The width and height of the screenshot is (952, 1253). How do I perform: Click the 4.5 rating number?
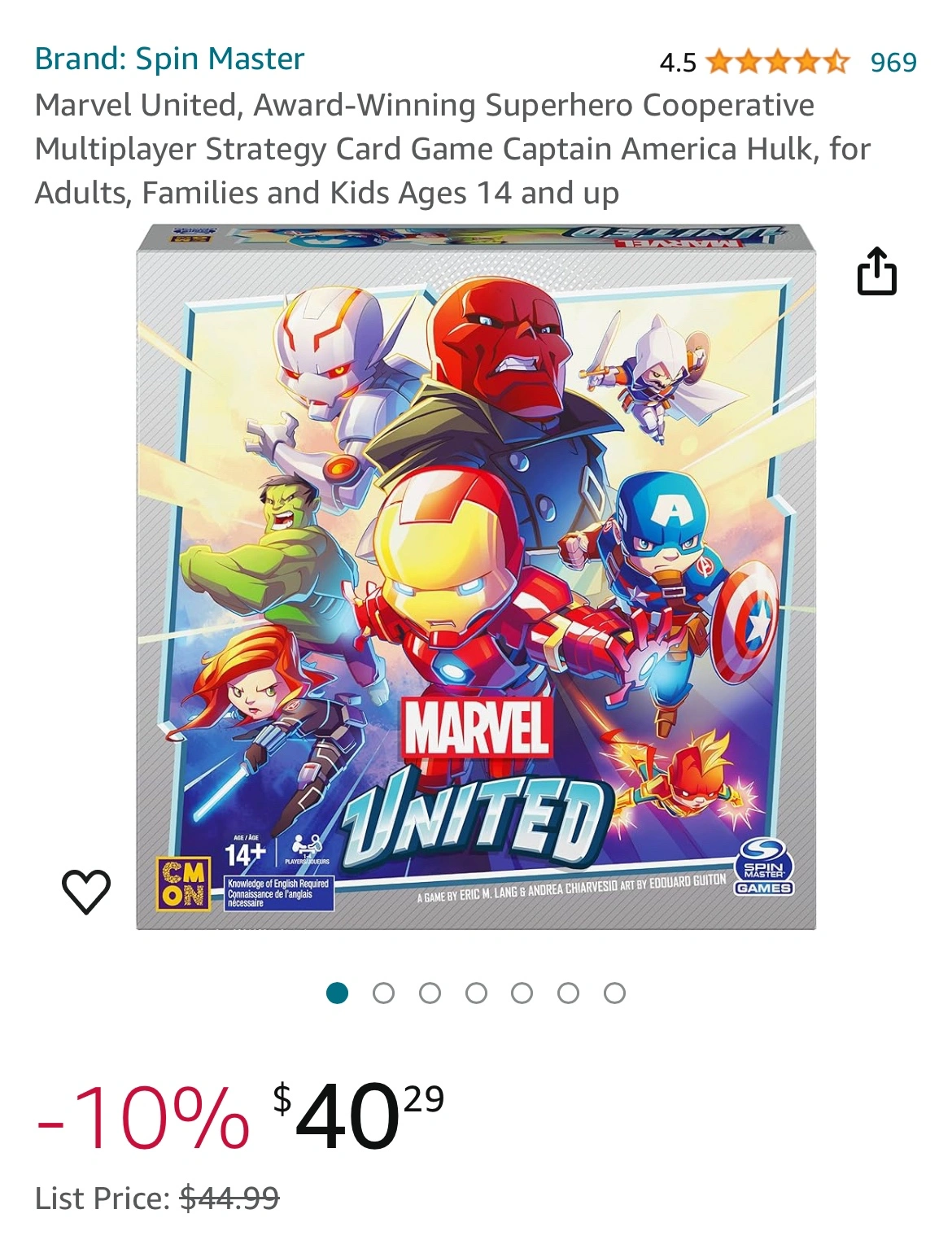click(678, 63)
